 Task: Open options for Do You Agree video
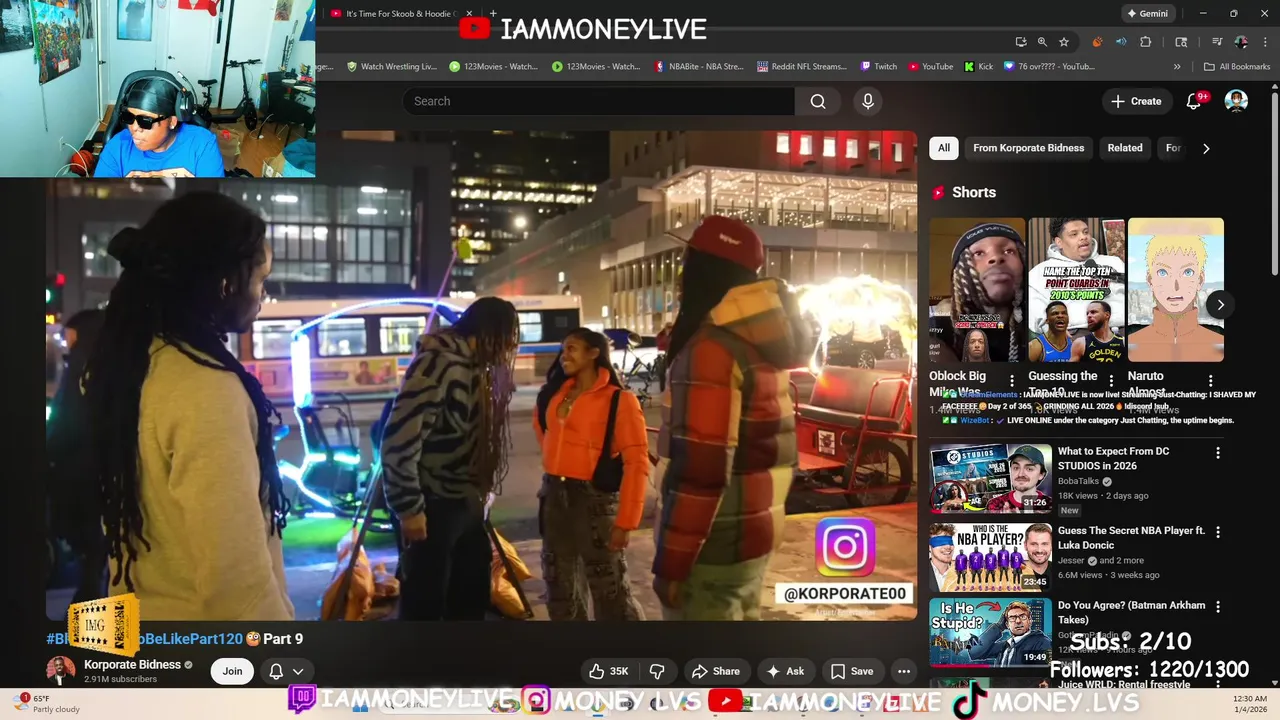click(1218, 607)
